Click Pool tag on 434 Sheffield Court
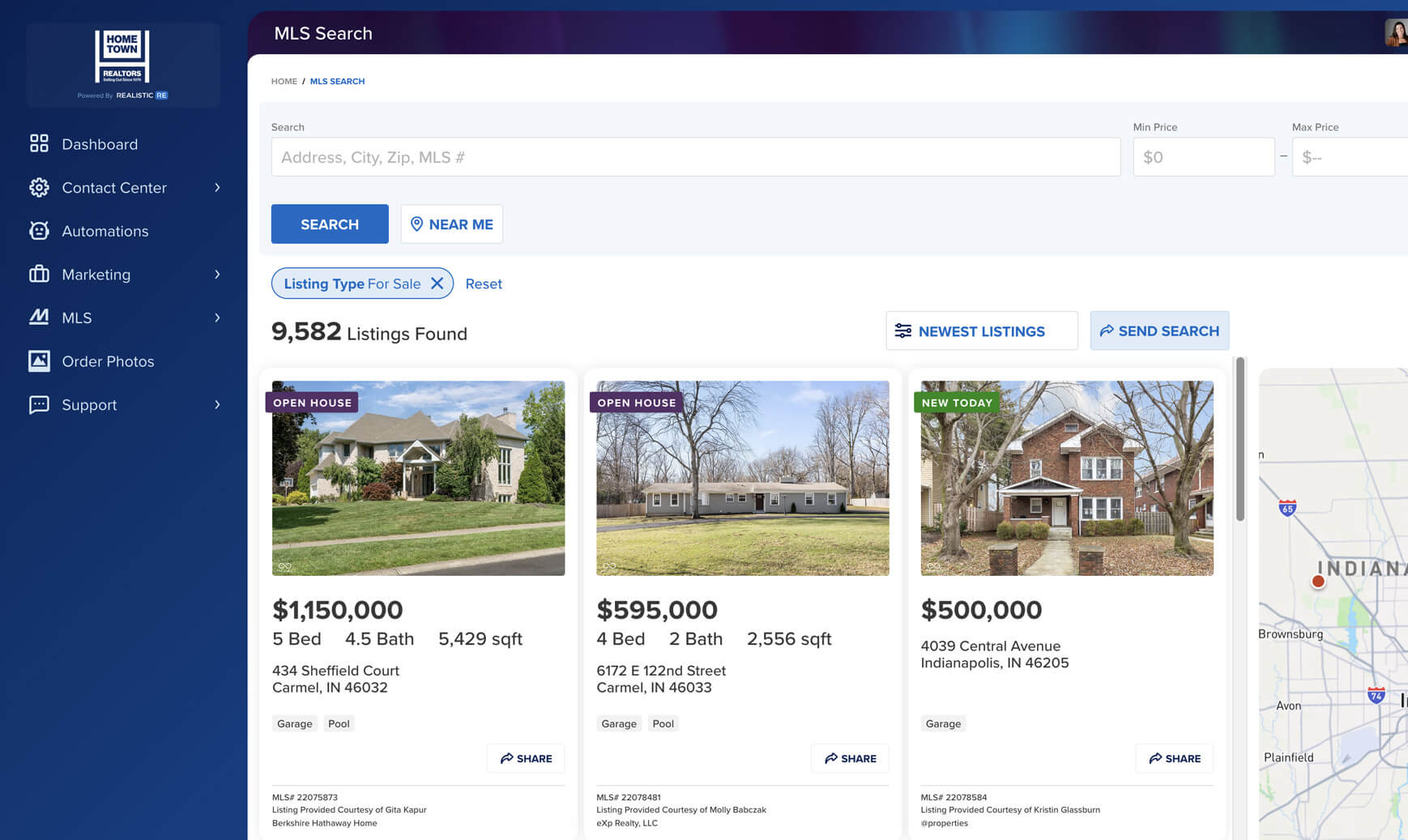This screenshot has height=840, width=1408. coord(339,723)
